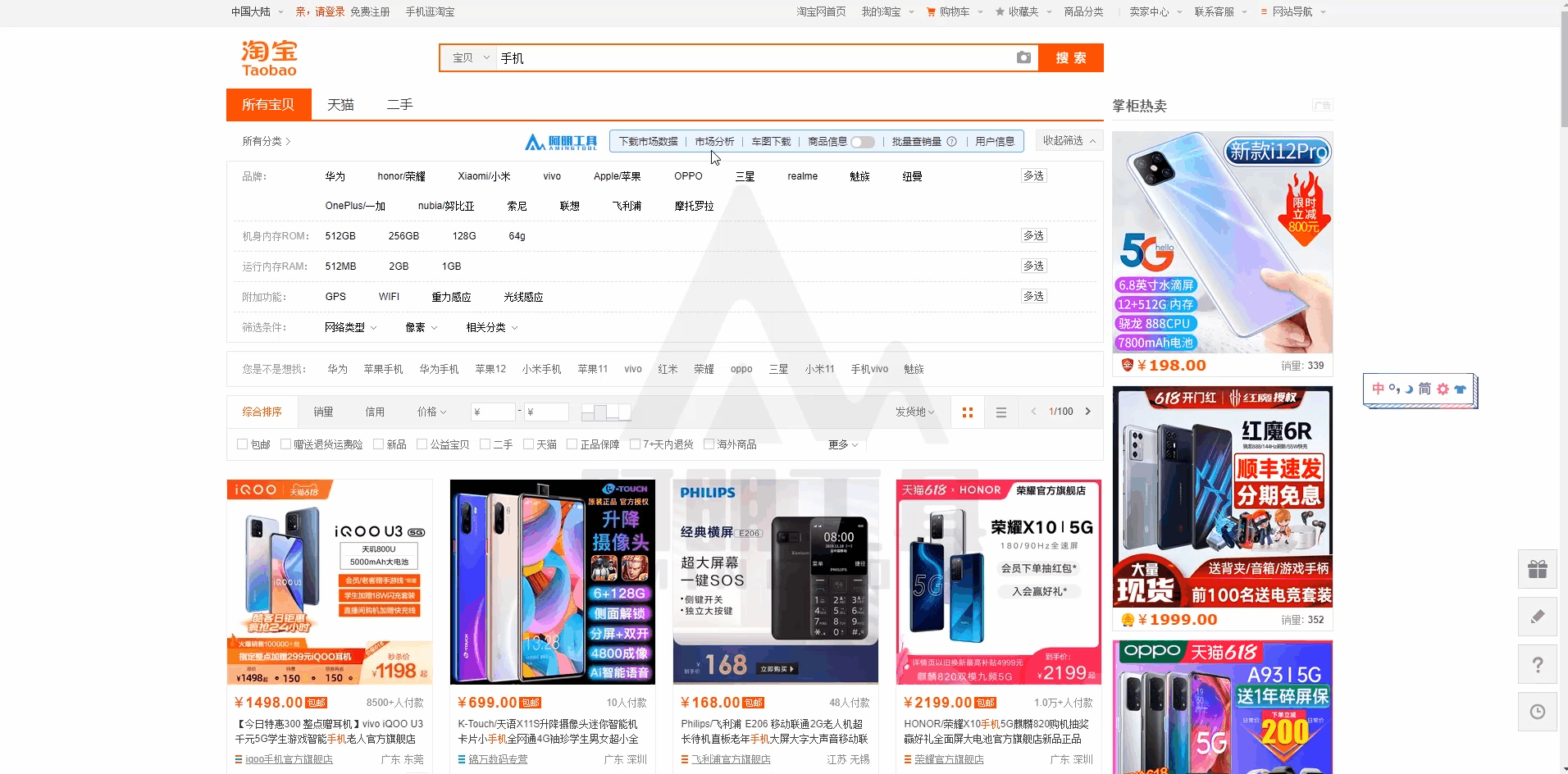Click the favorites star icon
Screen dimensions: 1568x774
(x=1000, y=11)
